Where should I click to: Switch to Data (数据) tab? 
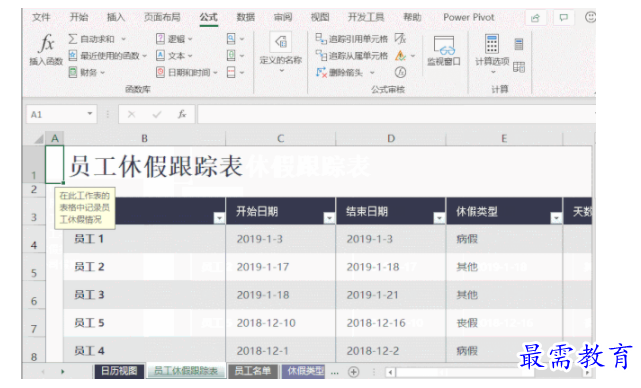(246, 17)
